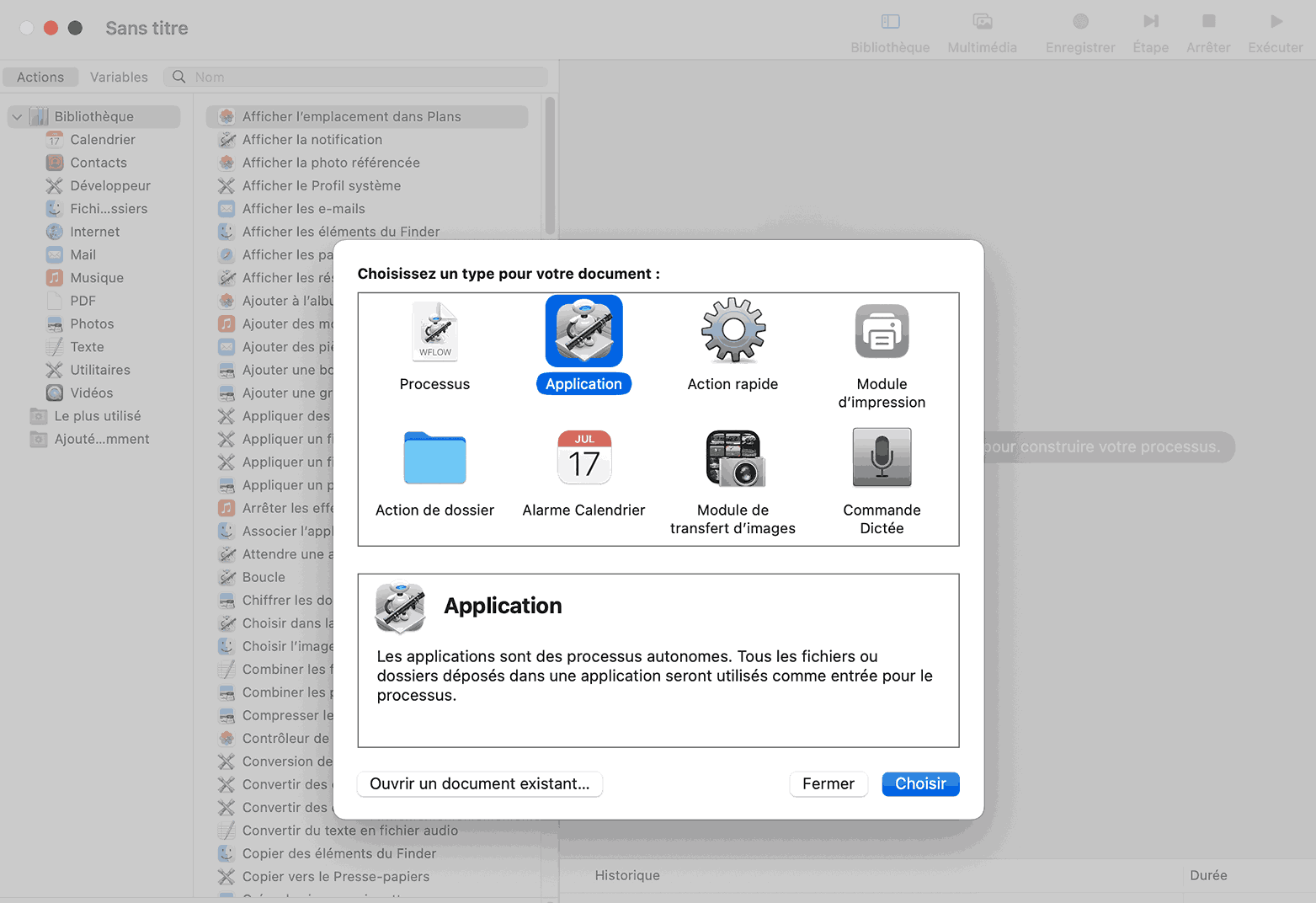Click the Enregistrer record icon
Image resolution: width=1316 pixels, height=903 pixels.
pyautogui.click(x=1080, y=22)
